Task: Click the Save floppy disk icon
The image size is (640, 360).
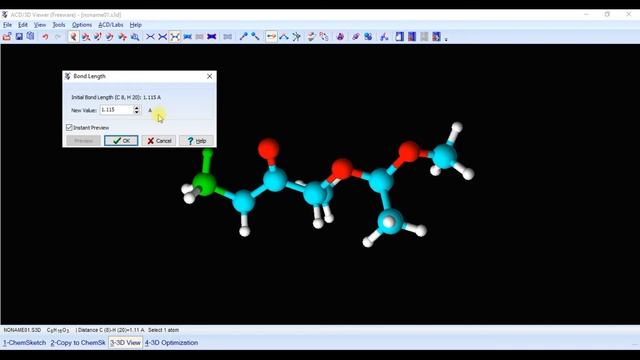Action: (x=19, y=37)
